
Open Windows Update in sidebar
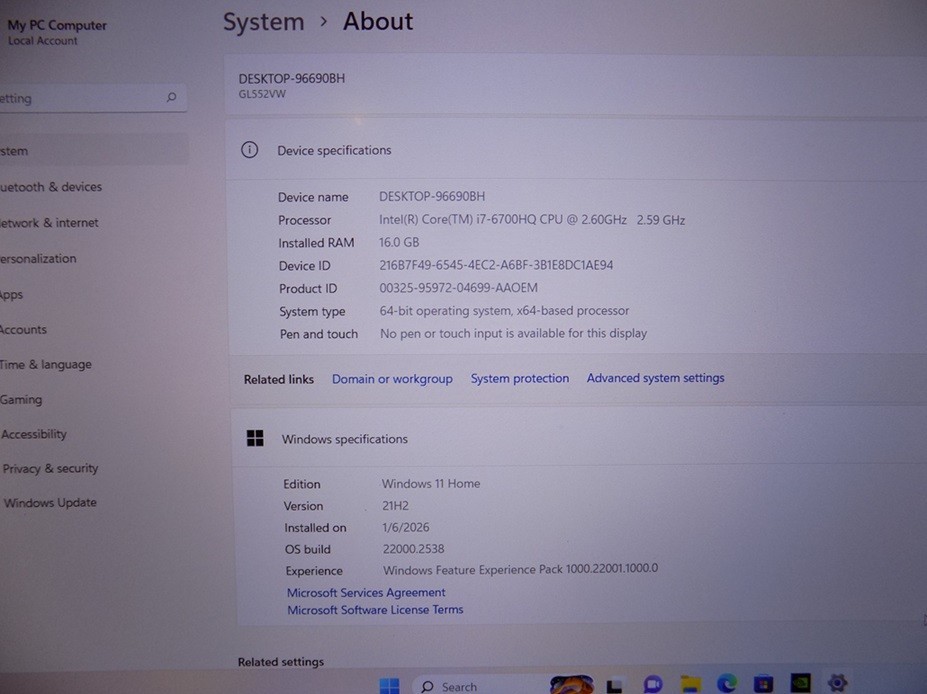point(50,502)
